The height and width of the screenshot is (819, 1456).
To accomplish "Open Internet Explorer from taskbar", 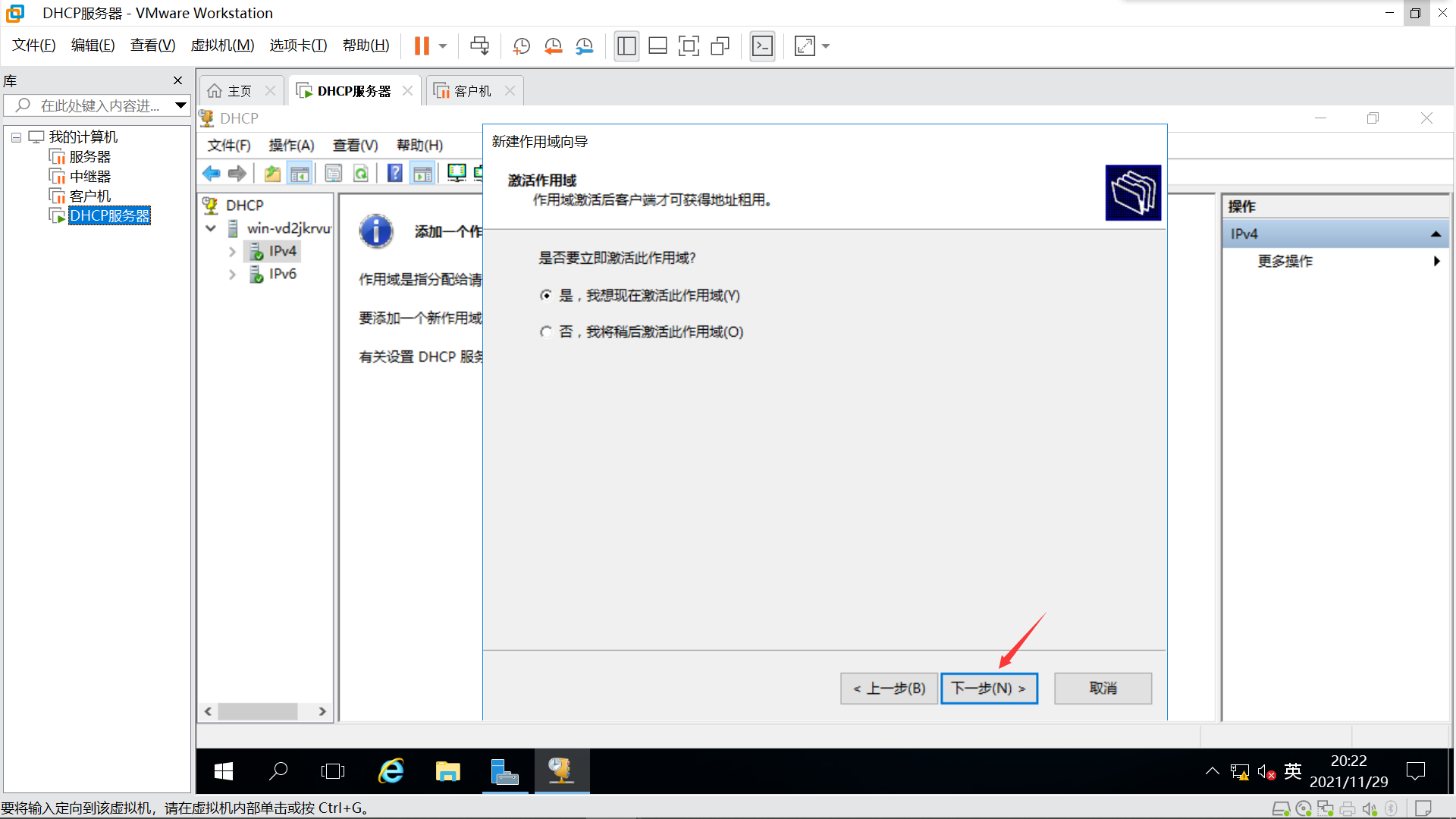I will coord(391,771).
